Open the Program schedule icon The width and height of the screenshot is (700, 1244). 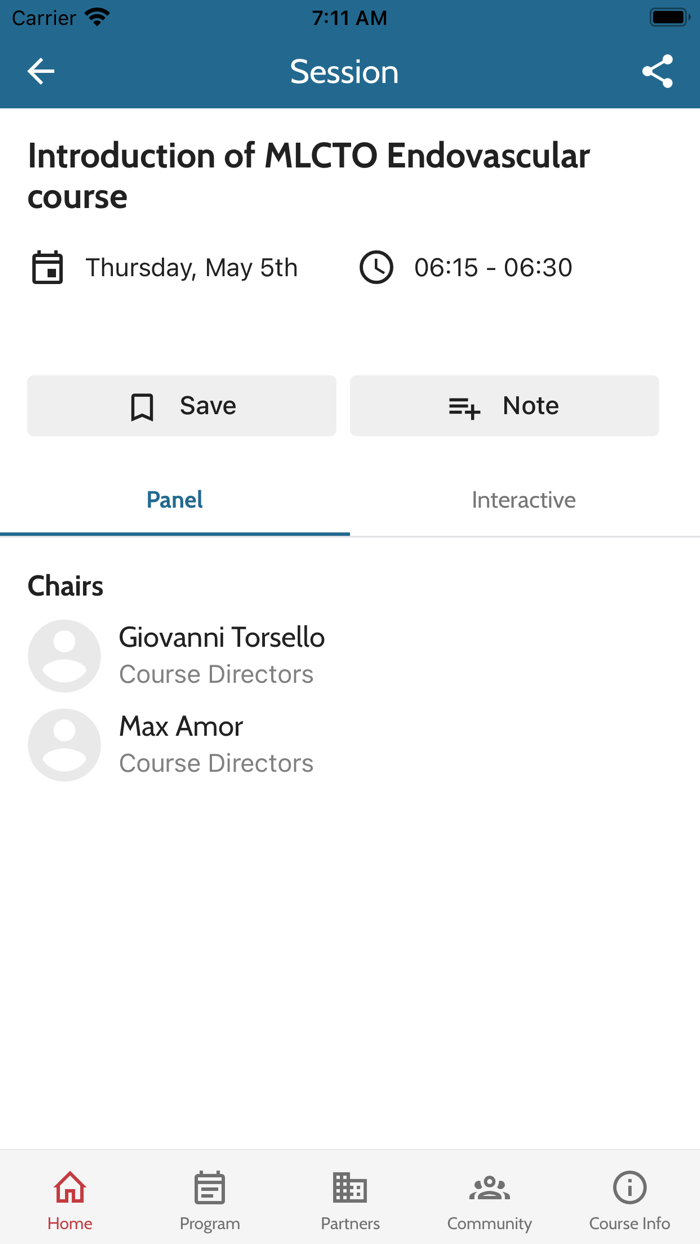click(210, 1188)
